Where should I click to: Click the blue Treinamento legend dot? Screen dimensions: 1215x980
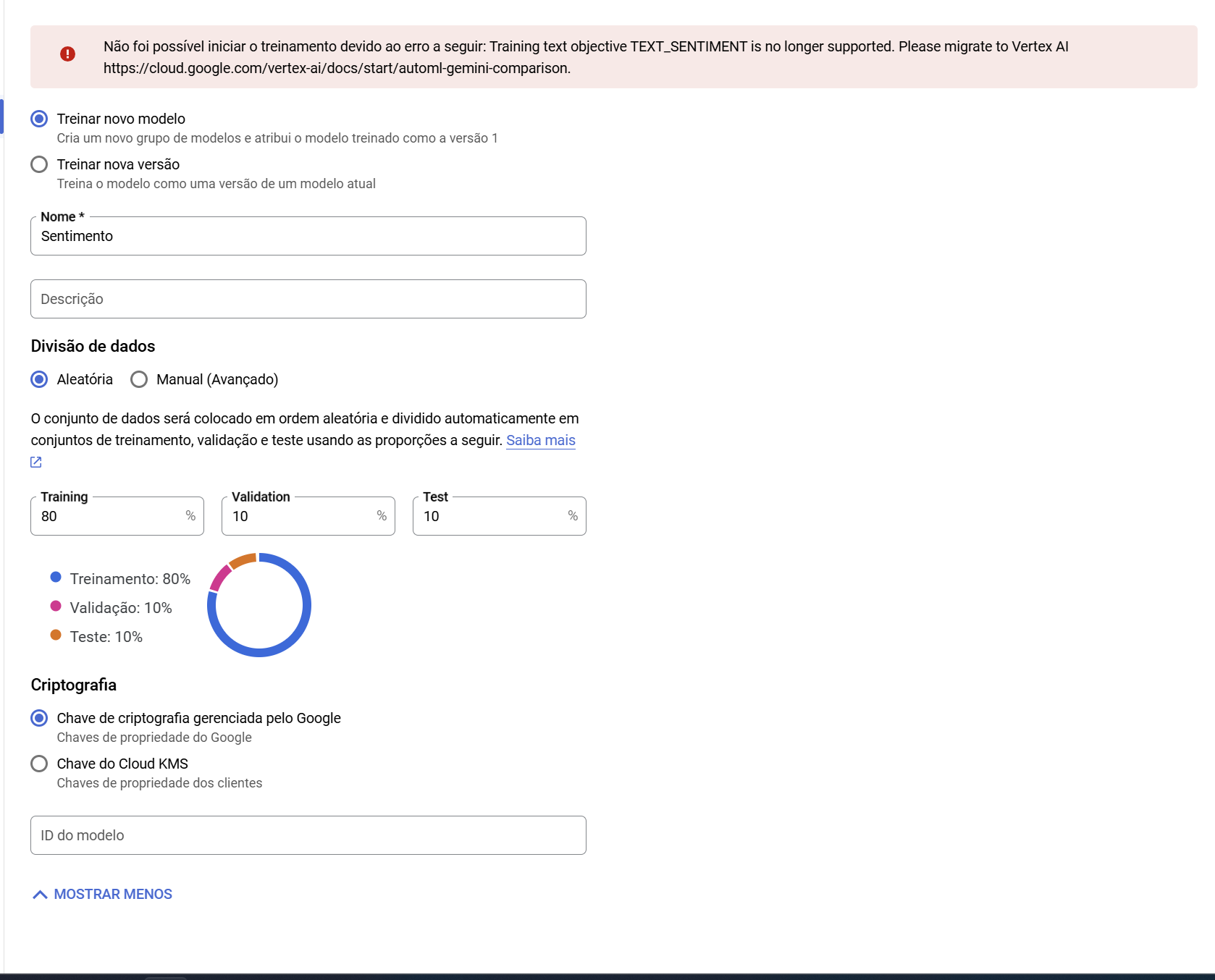tap(56, 577)
